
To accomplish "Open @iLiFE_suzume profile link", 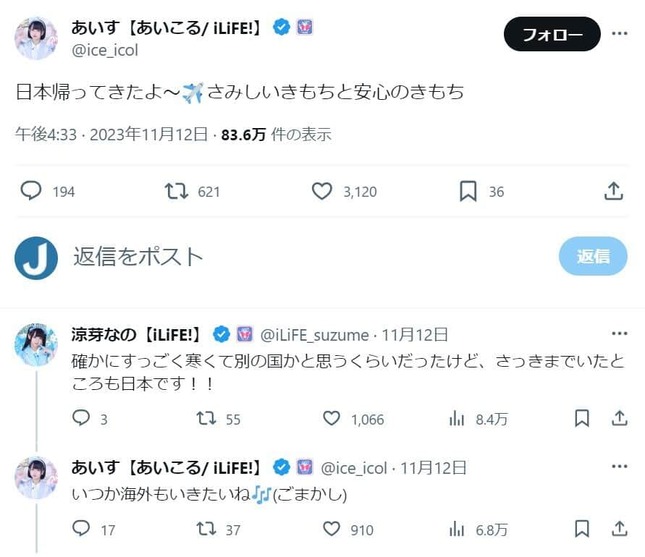I will coord(315,335).
